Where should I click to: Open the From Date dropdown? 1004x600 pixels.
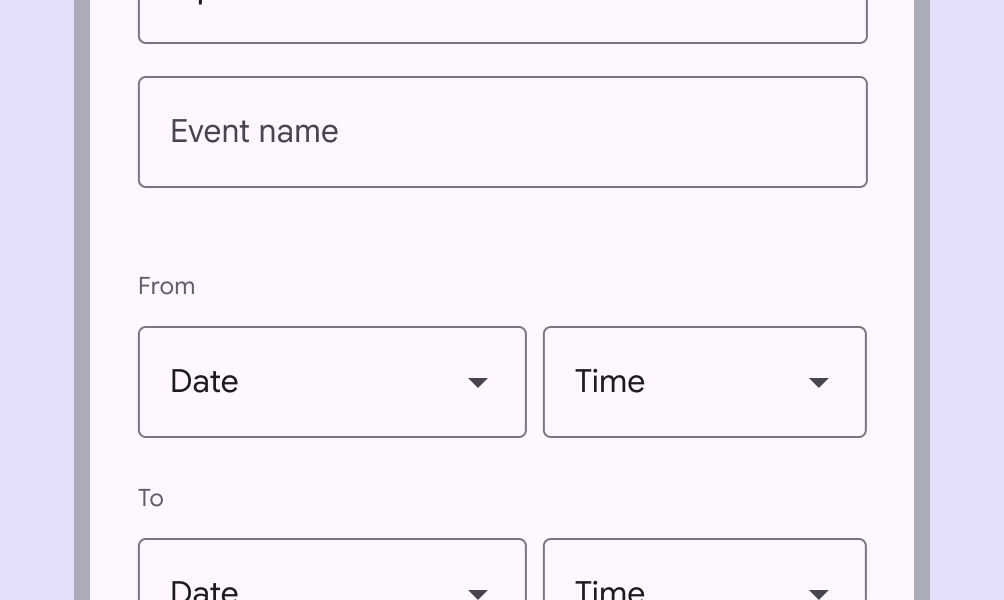coord(332,382)
